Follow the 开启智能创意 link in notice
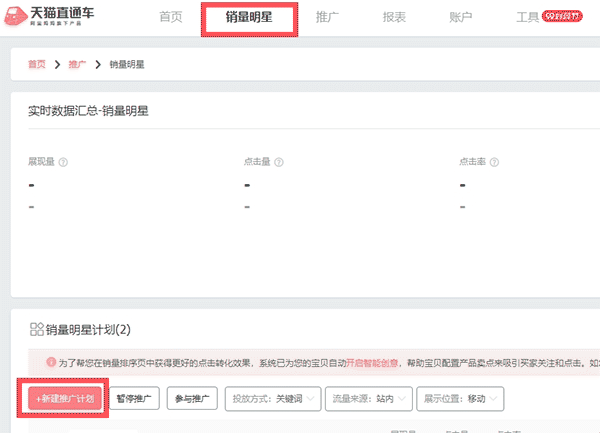600x433 pixels. [374, 361]
